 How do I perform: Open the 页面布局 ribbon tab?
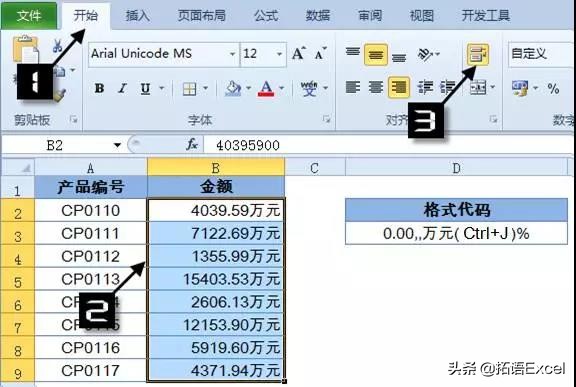202,15
